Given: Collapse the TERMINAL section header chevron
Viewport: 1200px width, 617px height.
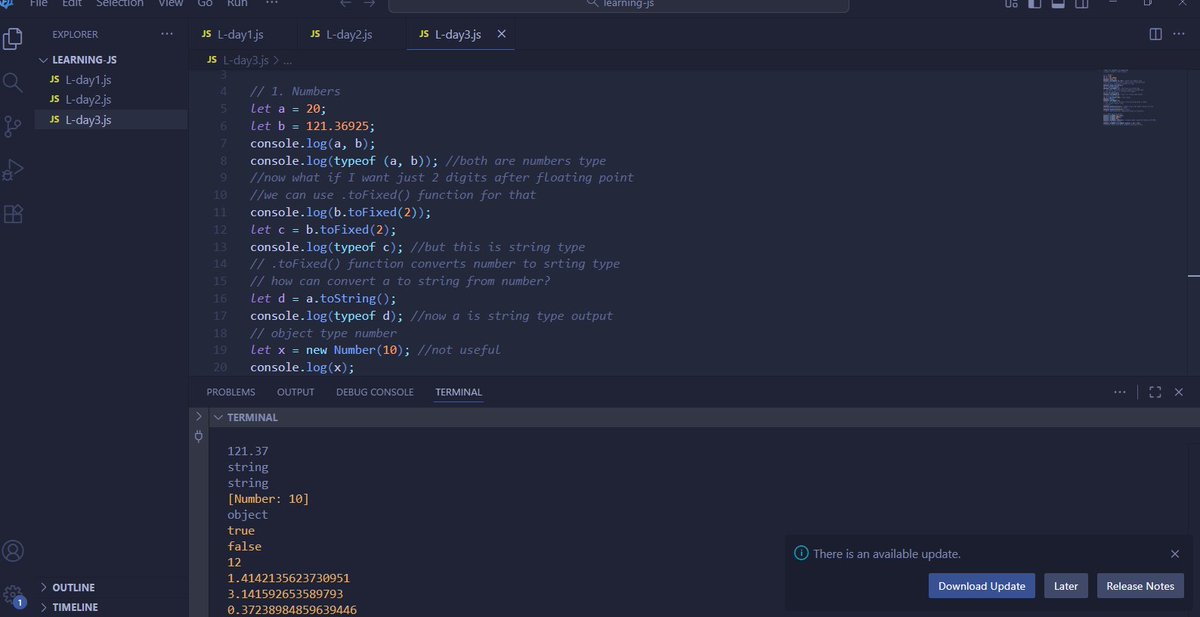Looking at the screenshot, I should 217,417.
